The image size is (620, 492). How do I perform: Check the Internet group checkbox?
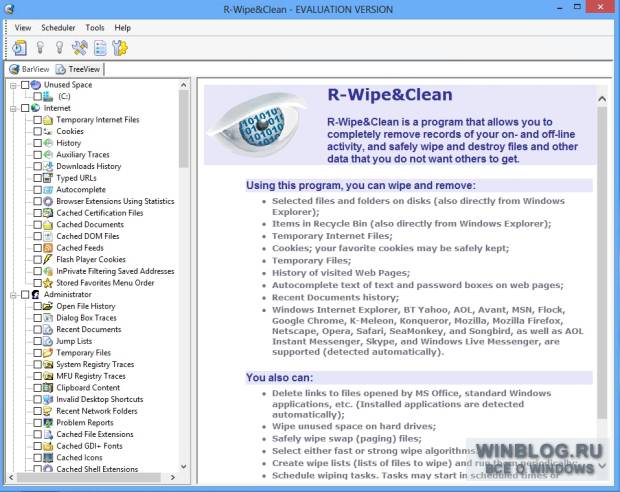25,108
